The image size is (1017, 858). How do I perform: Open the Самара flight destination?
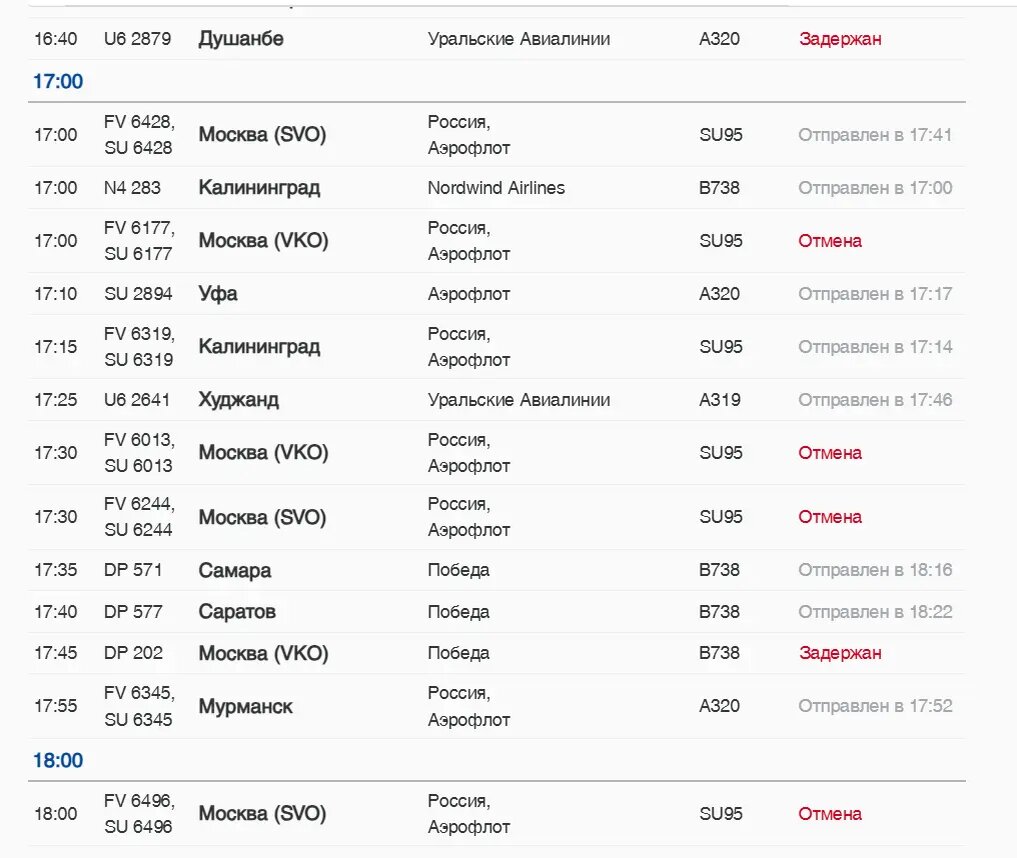(235, 570)
